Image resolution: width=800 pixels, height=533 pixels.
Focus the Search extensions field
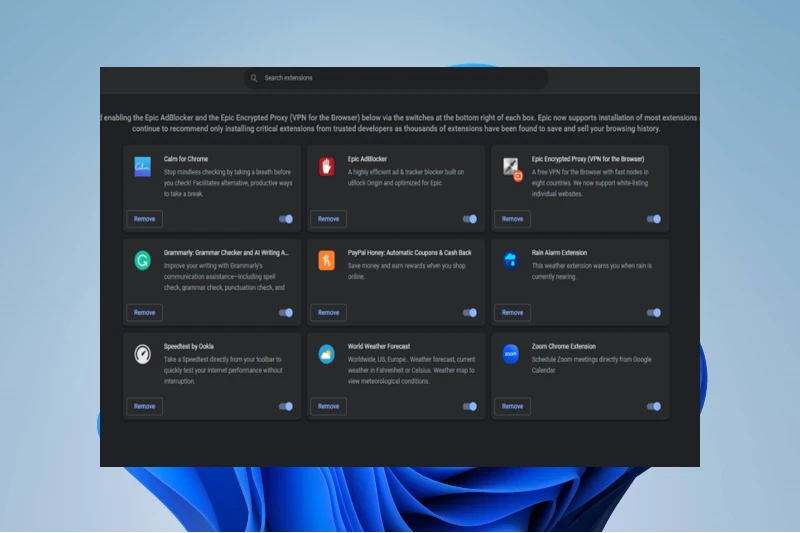(396, 78)
